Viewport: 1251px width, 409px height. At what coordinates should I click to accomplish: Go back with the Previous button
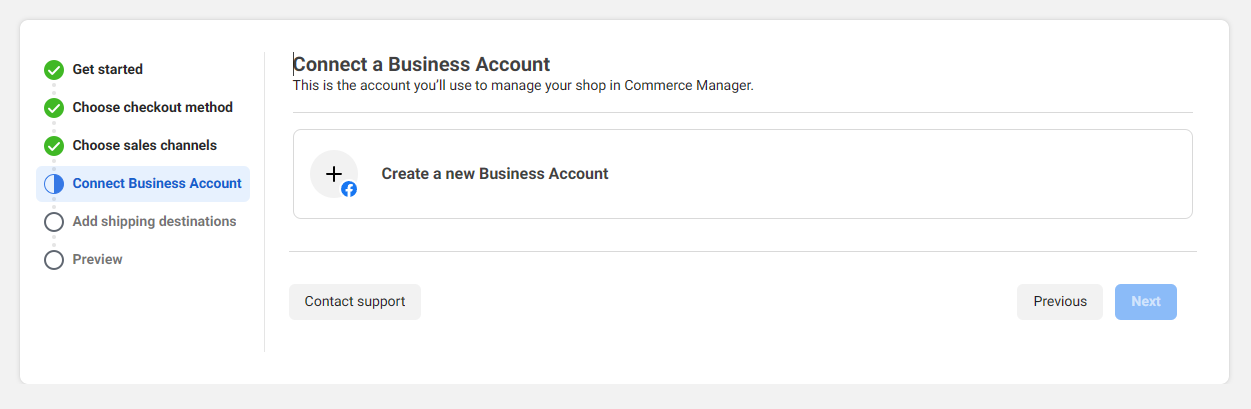[1059, 302]
